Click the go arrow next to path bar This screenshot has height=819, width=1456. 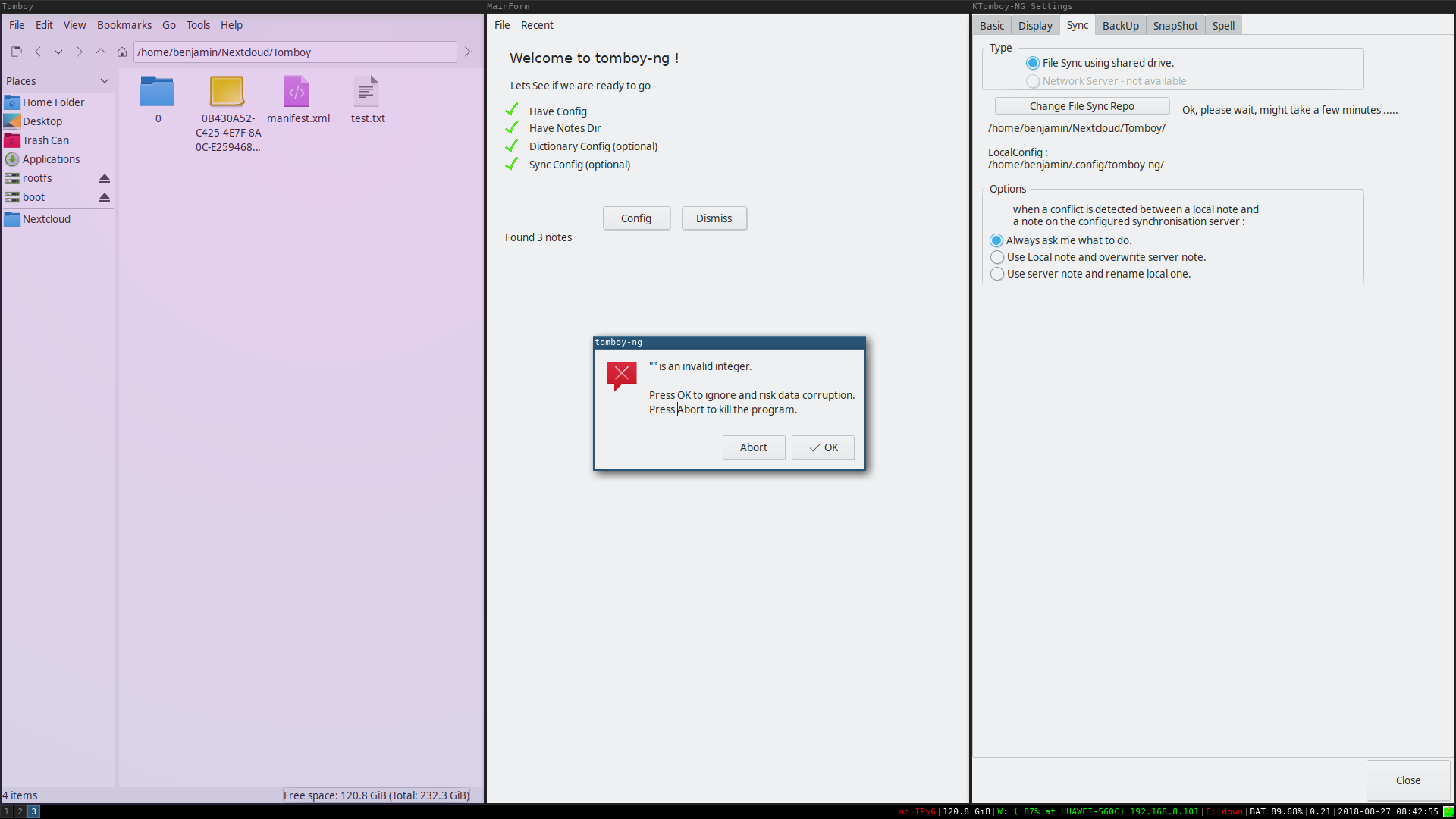point(469,52)
